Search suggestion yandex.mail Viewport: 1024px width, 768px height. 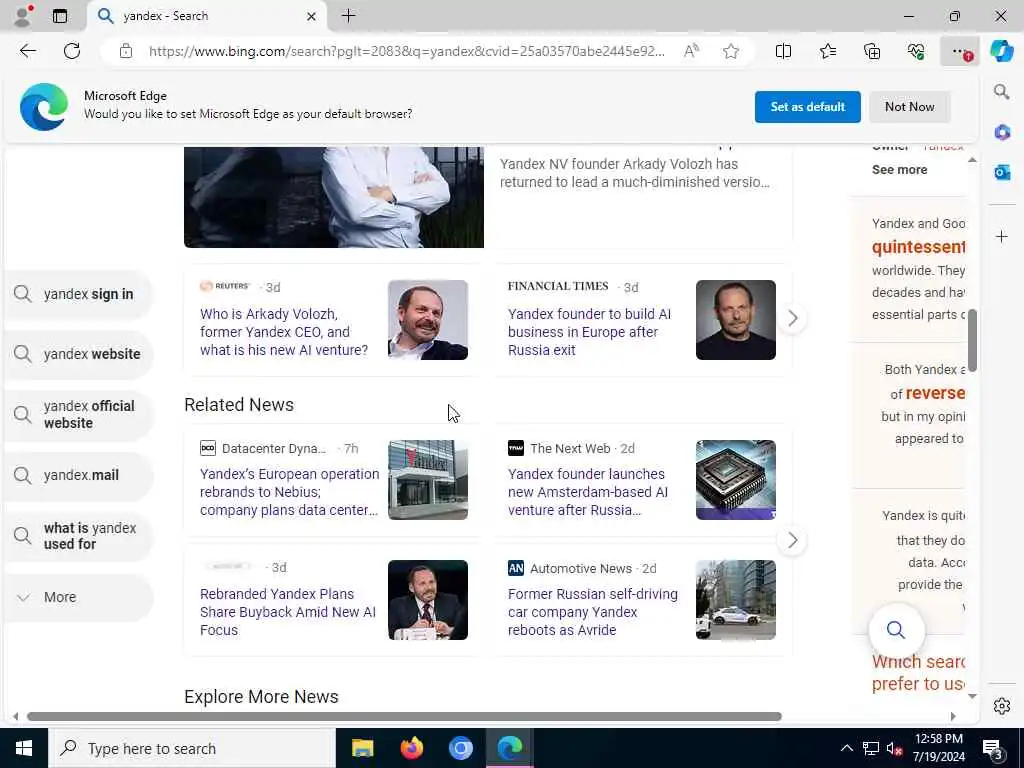click(x=78, y=475)
